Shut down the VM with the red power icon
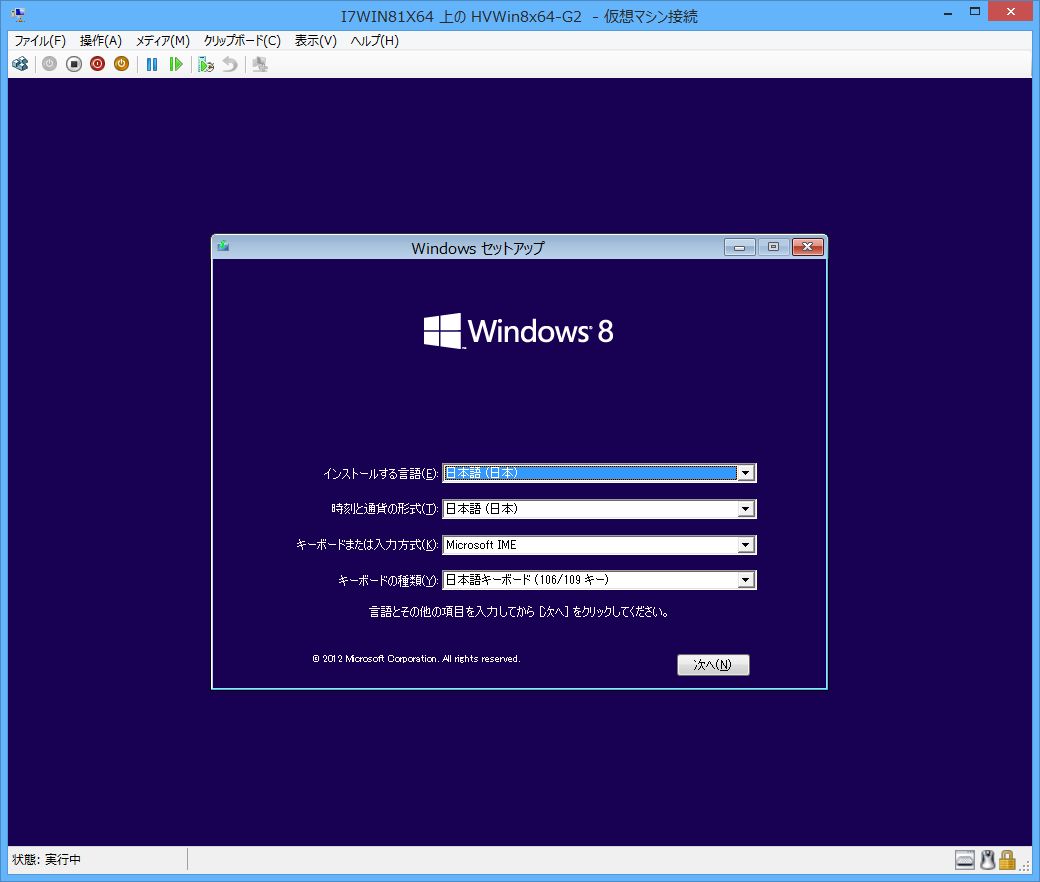The width and height of the screenshot is (1040, 882). tap(98, 64)
